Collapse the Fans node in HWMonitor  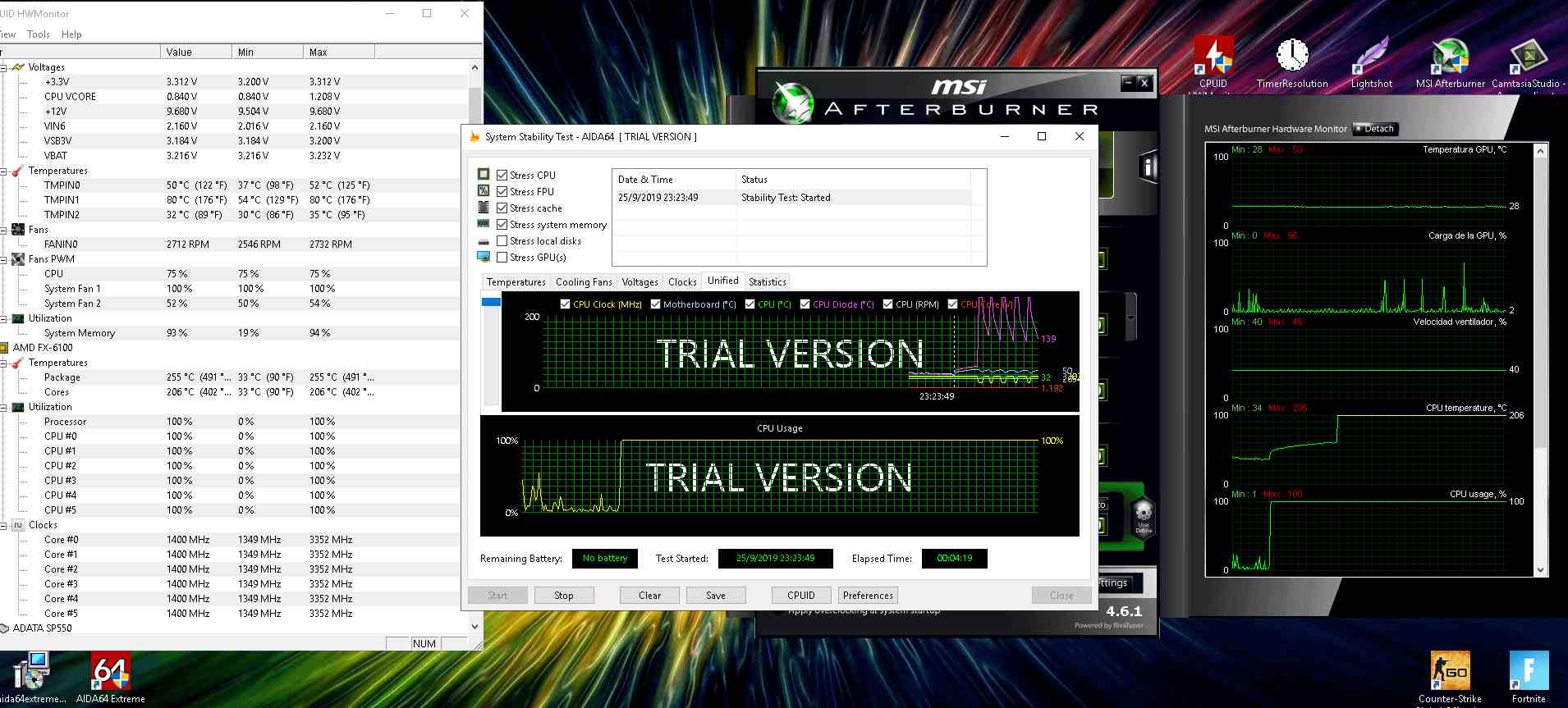[3, 230]
